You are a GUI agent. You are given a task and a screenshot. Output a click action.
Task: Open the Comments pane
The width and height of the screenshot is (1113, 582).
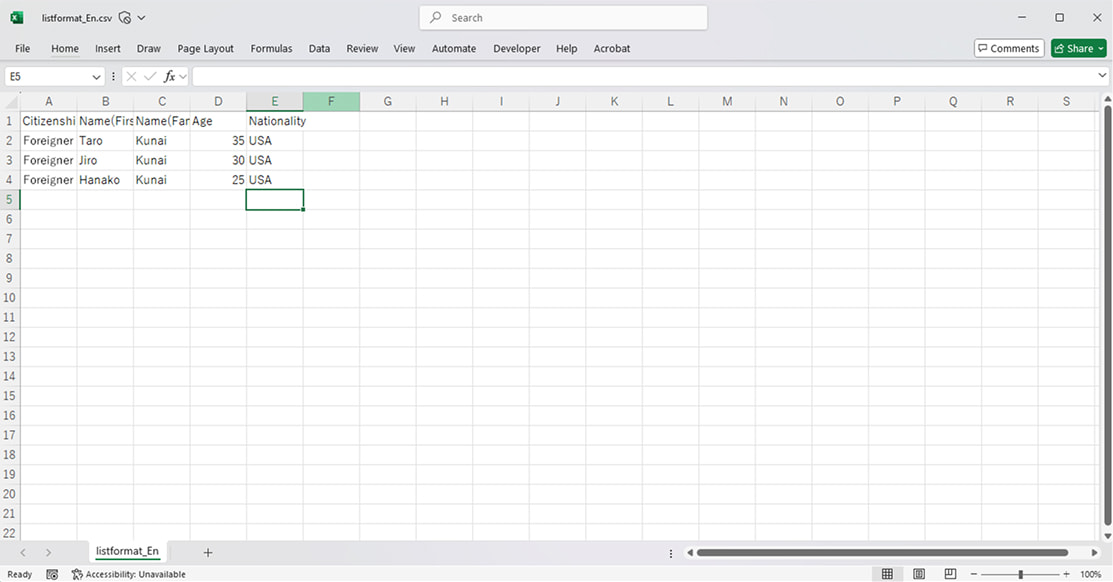point(1008,48)
